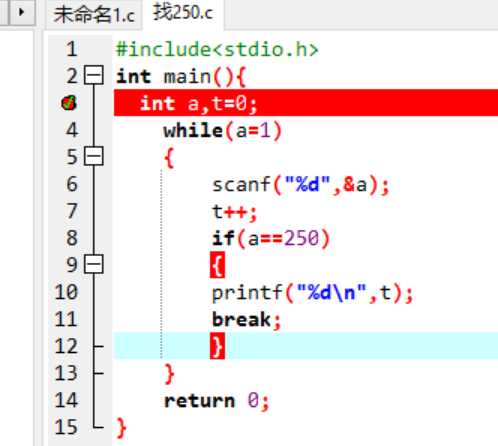498x446 pixels.
Task: Click the opening brace on line 5
Action: 169,158
